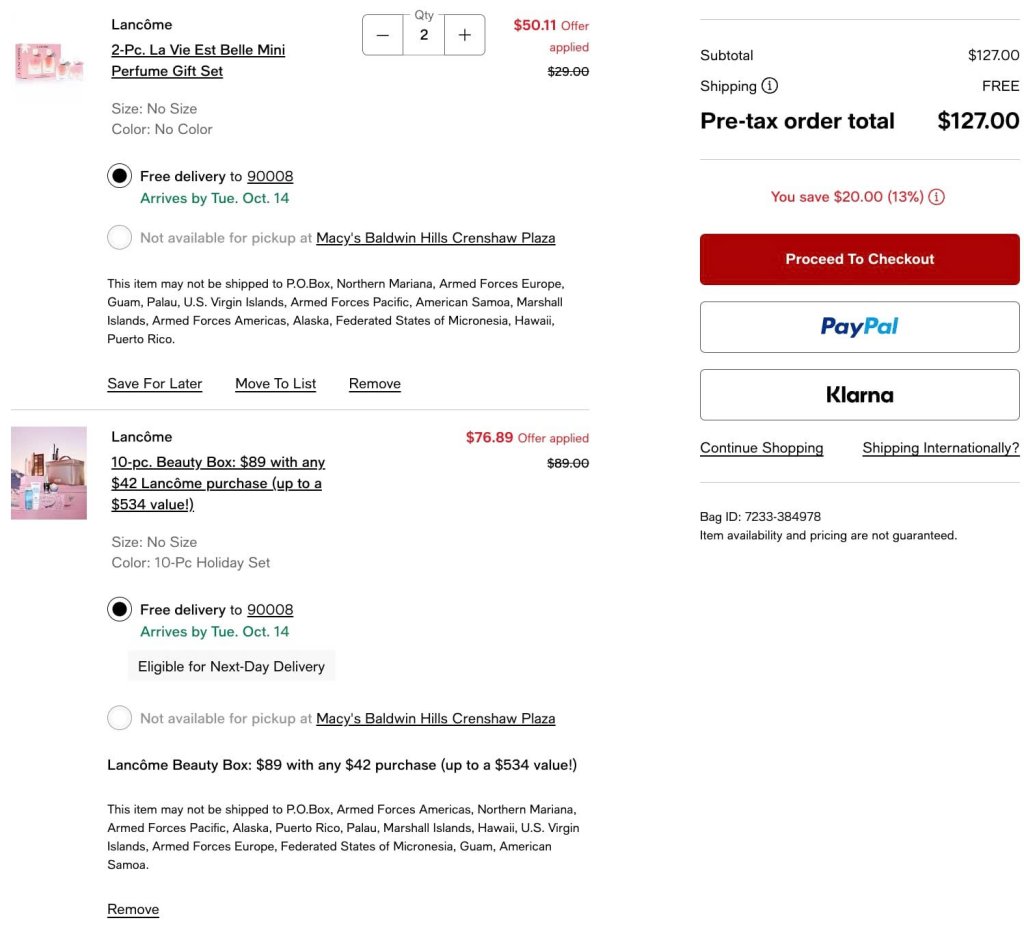Open the Beauty Box product thumbnail
Viewport: 1024px width, 927px height.
click(x=48, y=473)
